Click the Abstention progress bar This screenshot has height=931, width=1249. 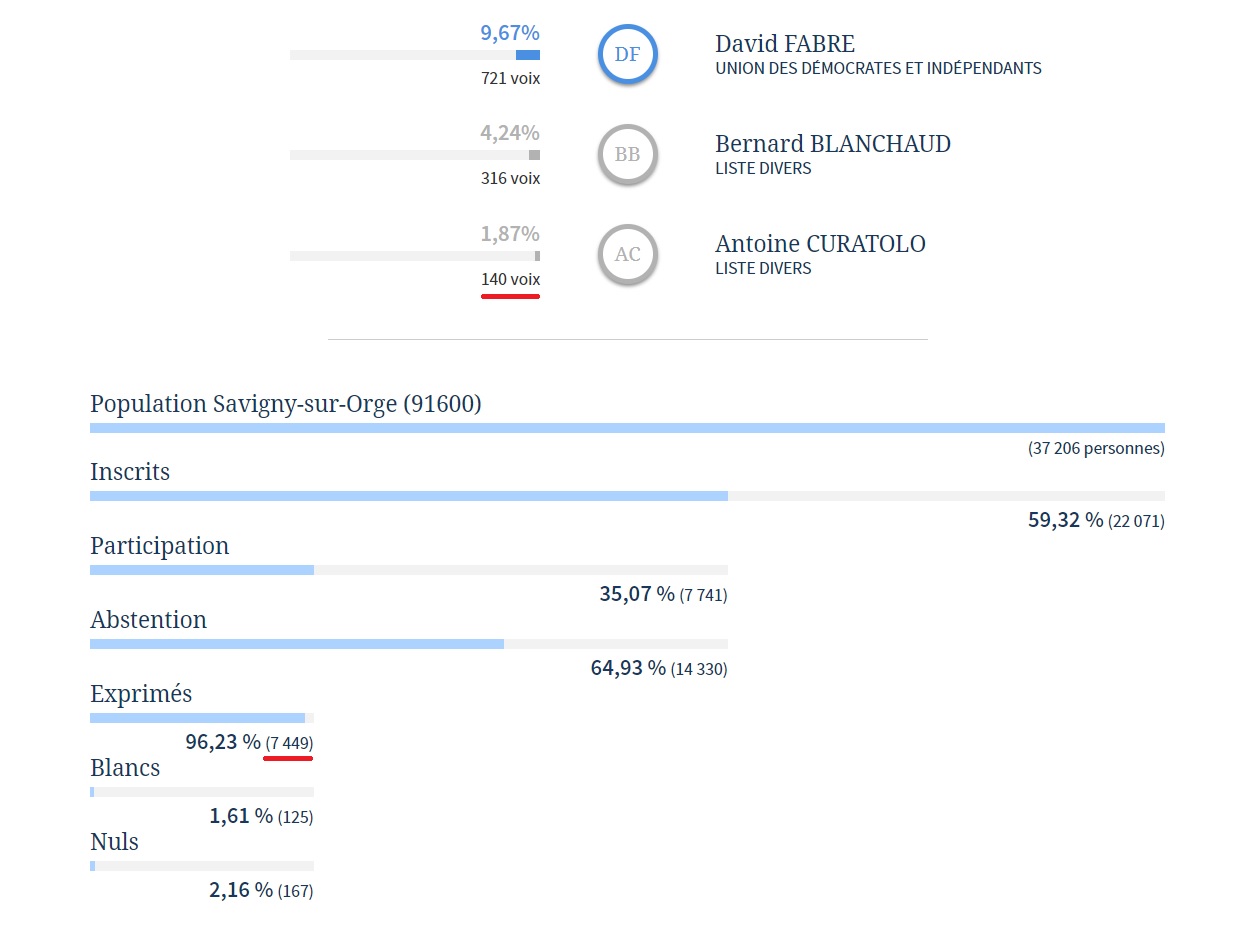(x=408, y=644)
